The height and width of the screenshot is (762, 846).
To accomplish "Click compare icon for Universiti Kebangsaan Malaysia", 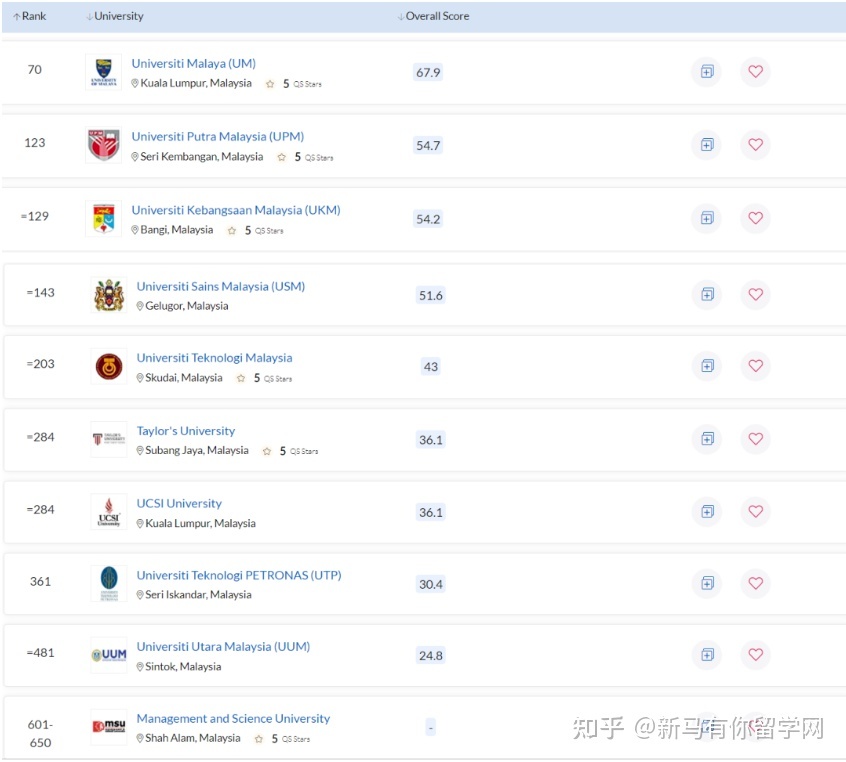I will point(706,218).
